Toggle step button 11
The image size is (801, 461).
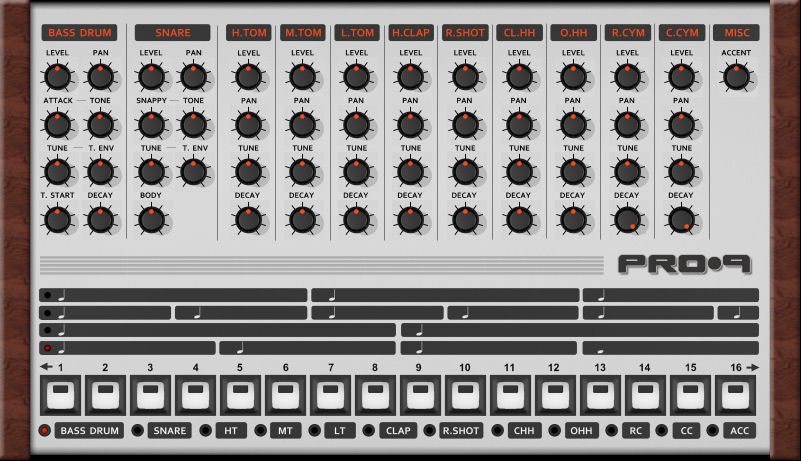[x=510, y=395]
